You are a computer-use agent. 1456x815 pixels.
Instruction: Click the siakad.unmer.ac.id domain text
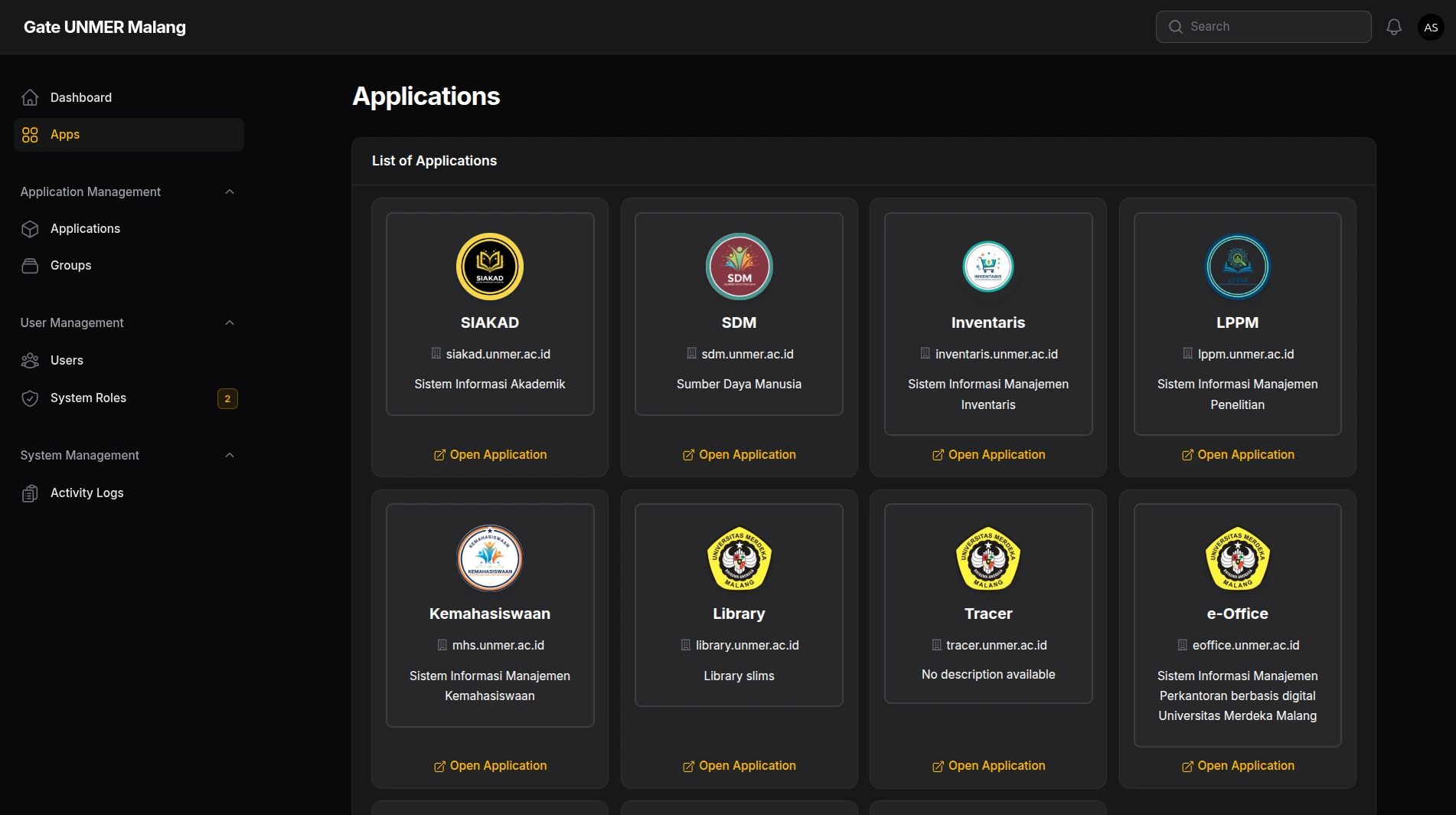[x=498, y=354]
